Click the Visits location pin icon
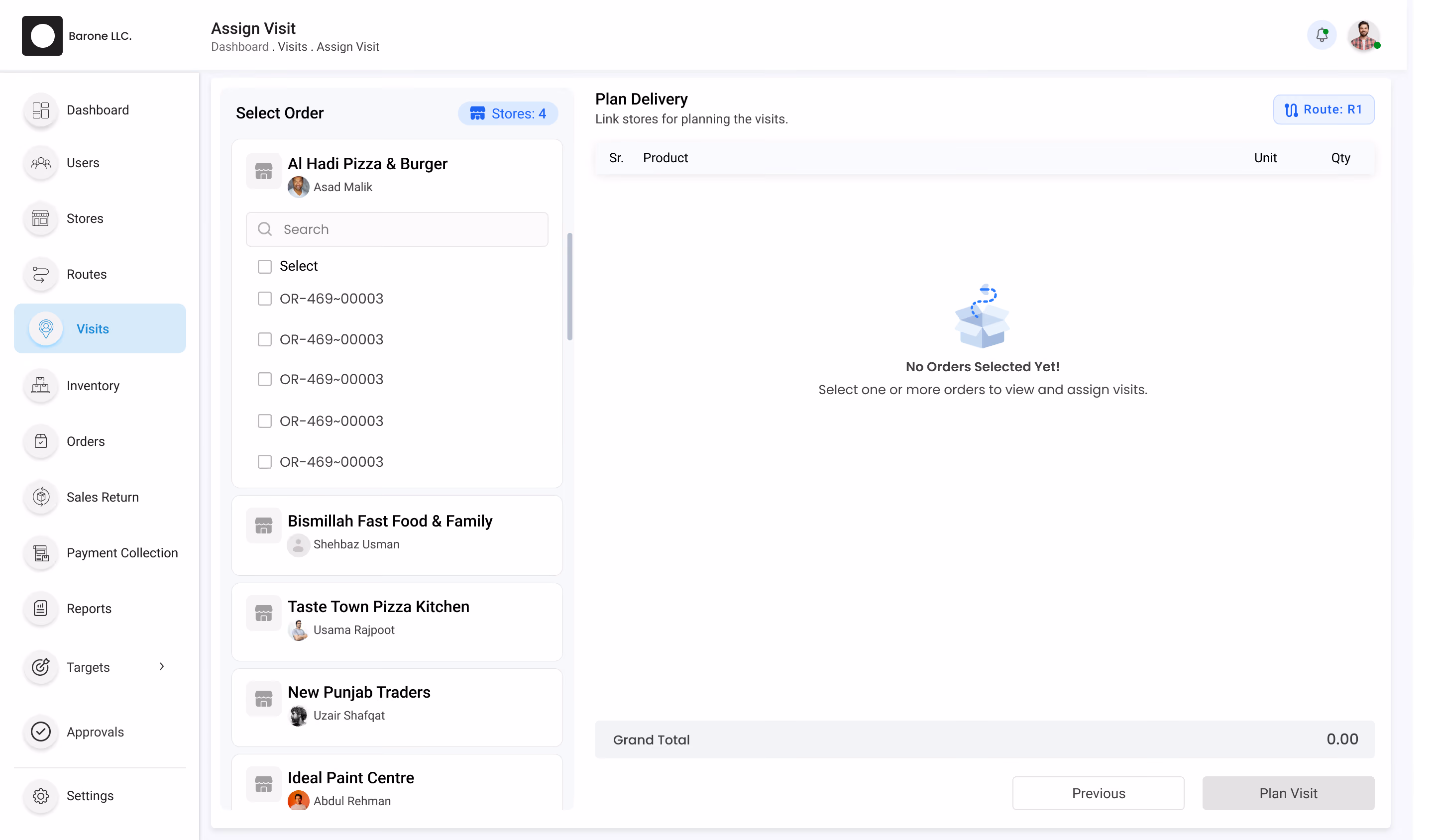 (46, 329)
